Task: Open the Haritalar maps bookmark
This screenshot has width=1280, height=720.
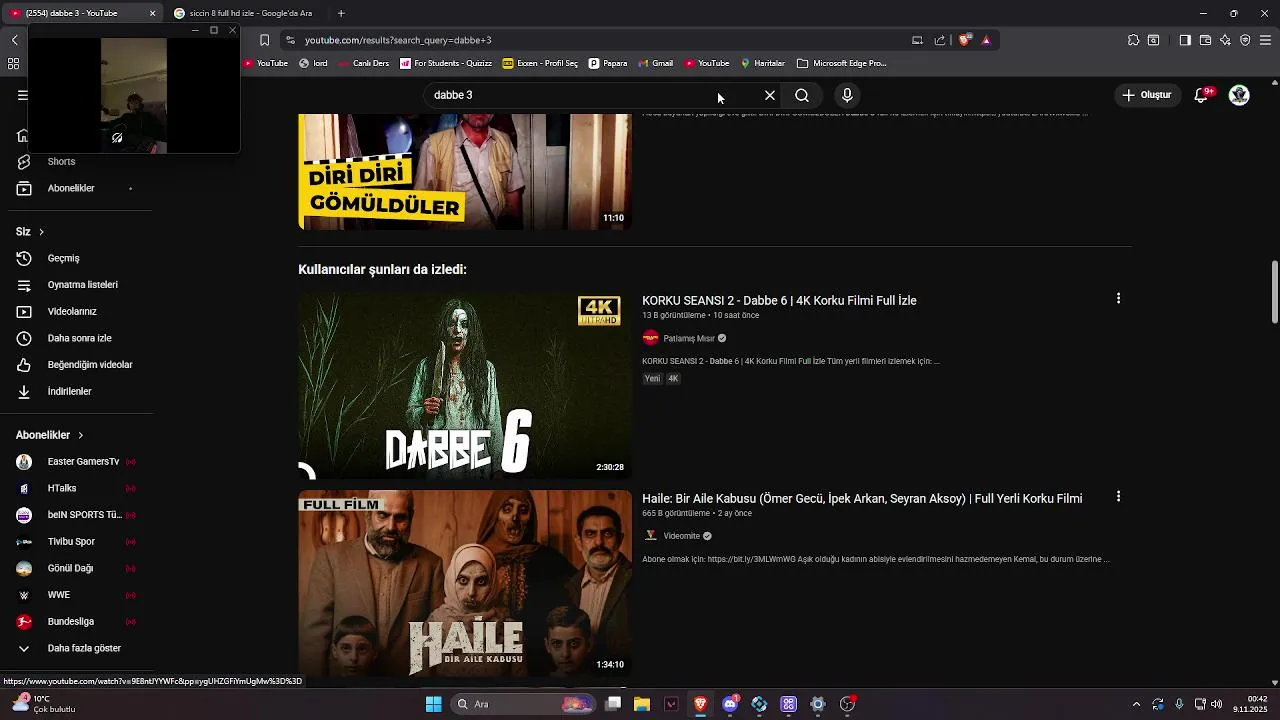Action: 762,63
